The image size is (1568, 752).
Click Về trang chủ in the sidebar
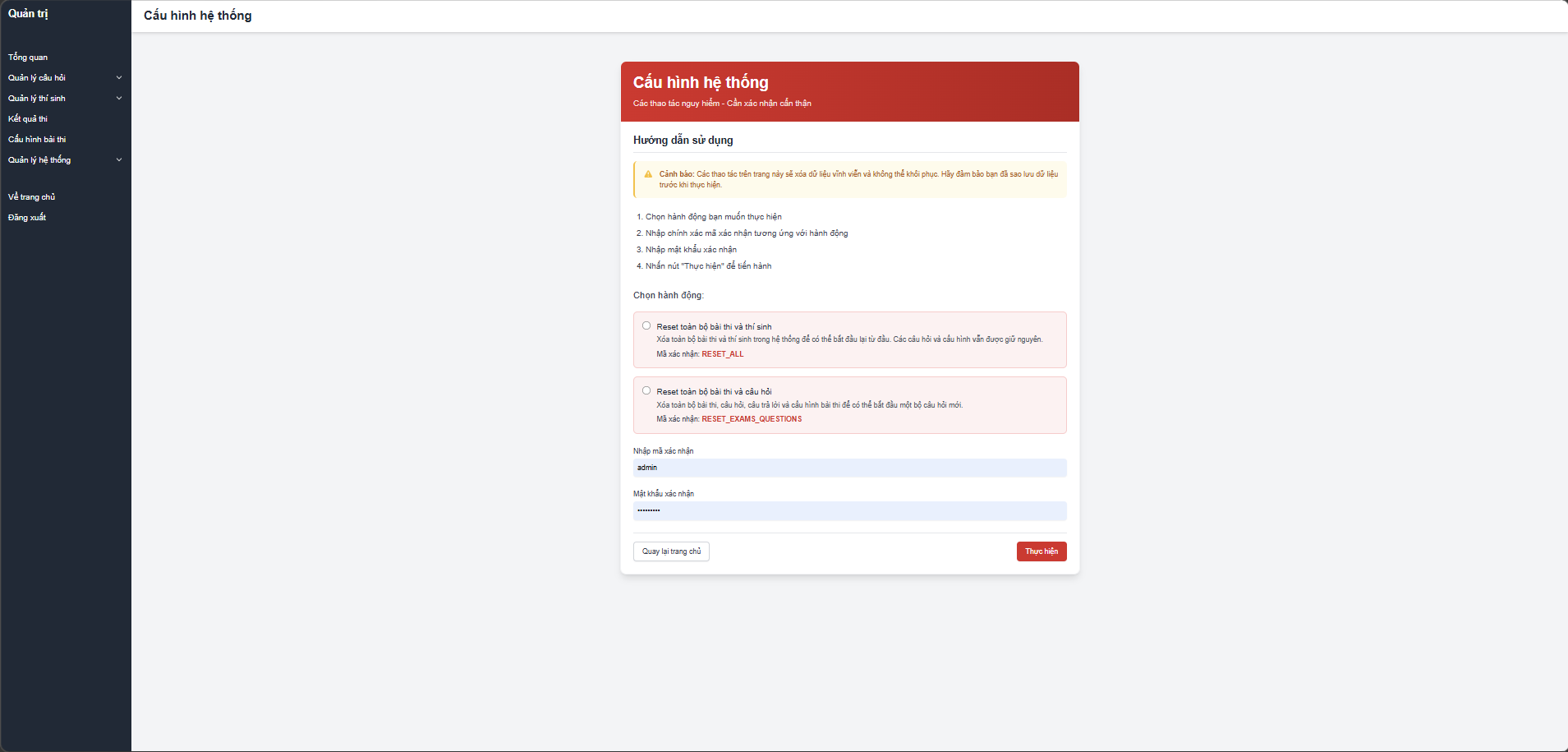[31, 197]
